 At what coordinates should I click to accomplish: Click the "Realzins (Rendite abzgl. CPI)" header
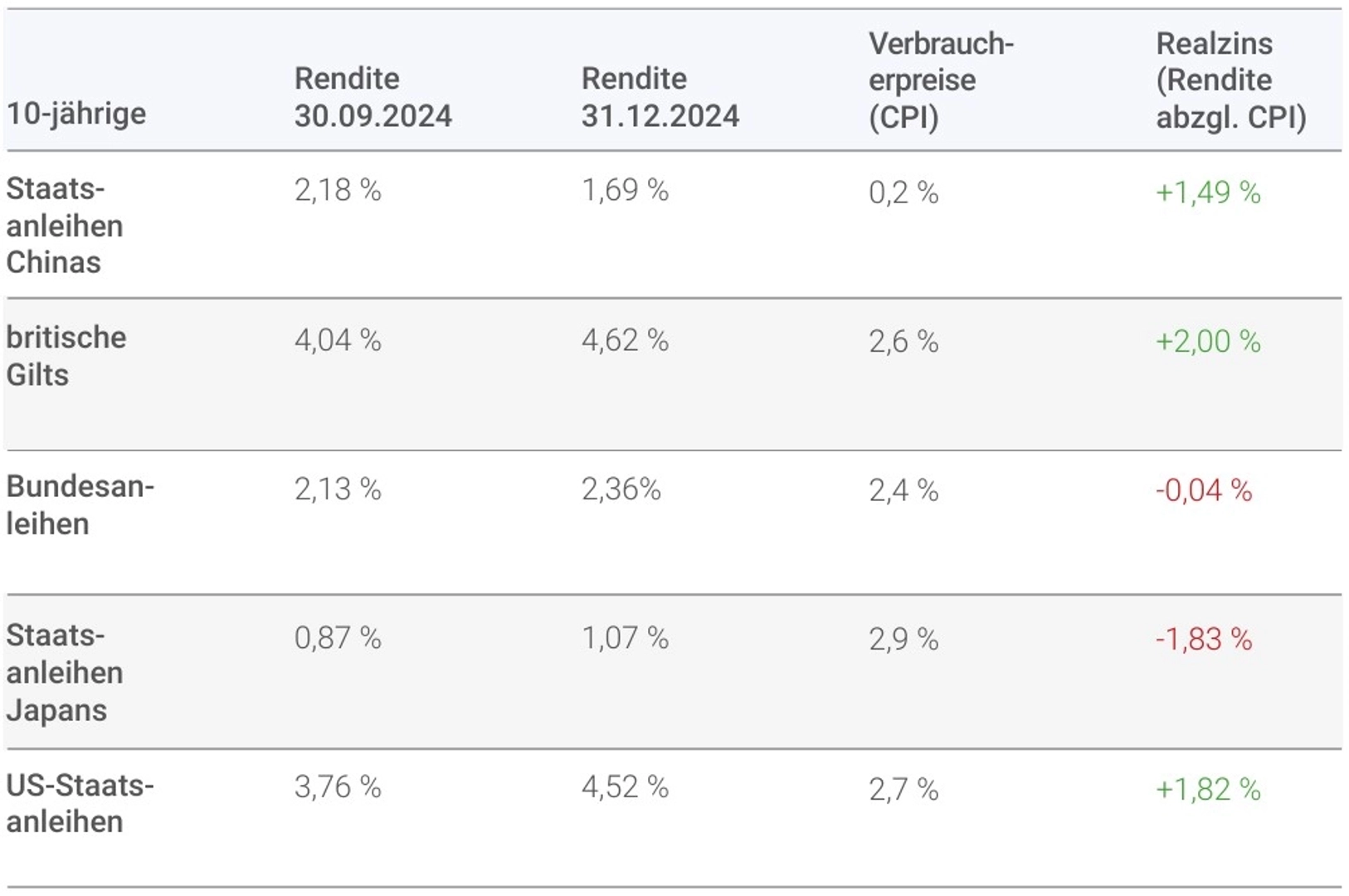(1230, 80)
